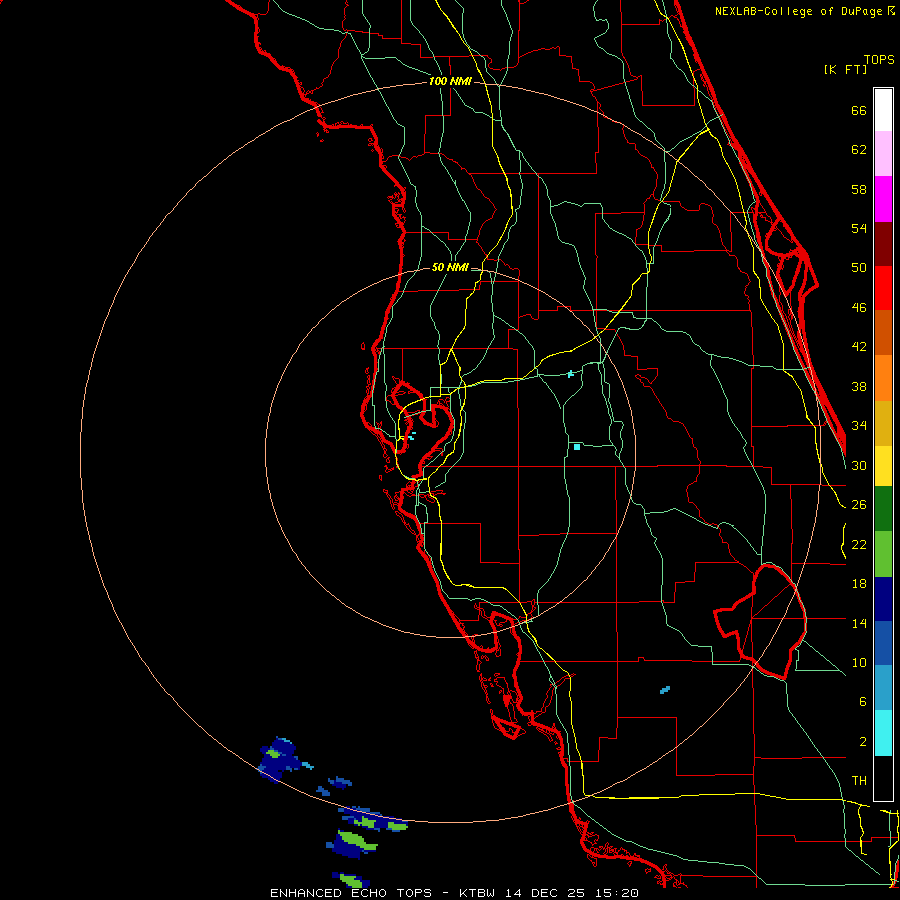Click the 15:20 timestamp text

615,893
